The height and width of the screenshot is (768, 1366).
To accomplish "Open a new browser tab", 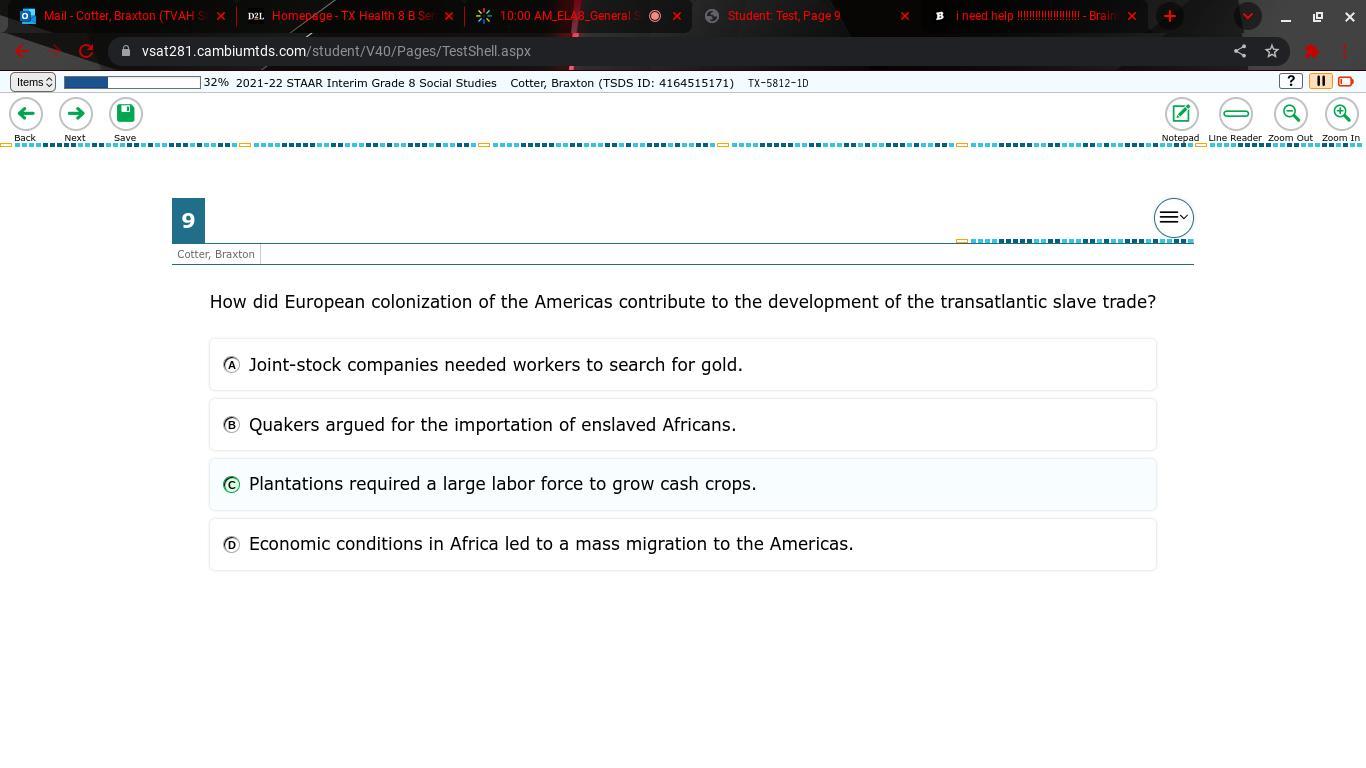I will click(1169, 16).
